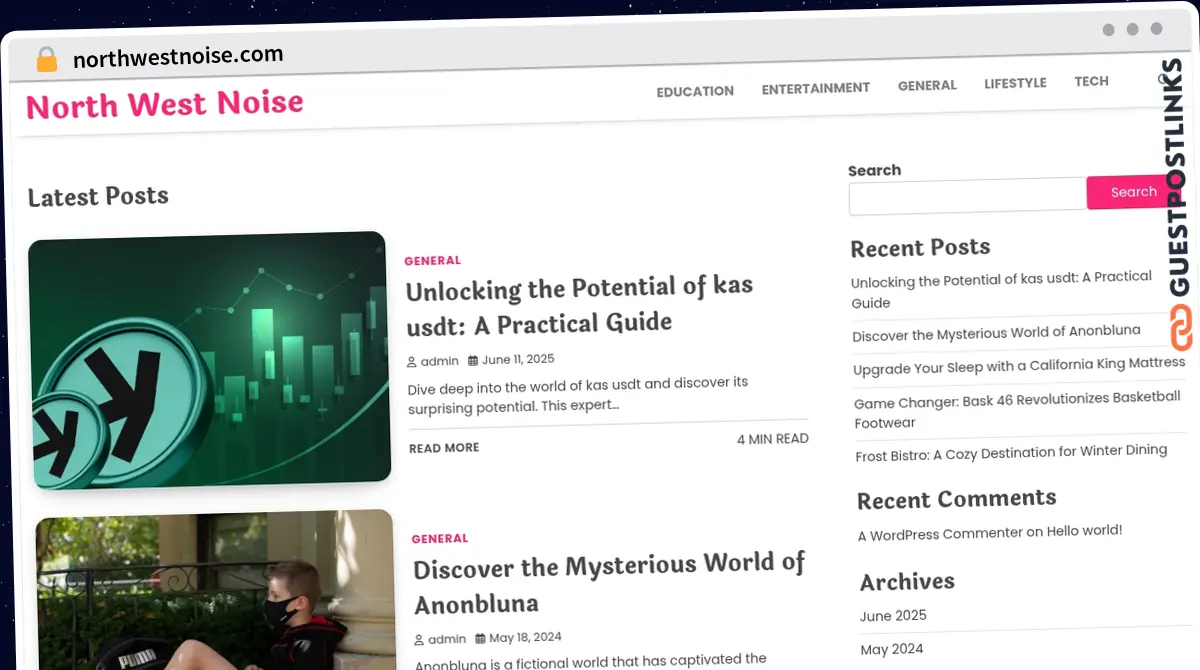
Task: Open the Education menu item
Action: coord(695,91)
